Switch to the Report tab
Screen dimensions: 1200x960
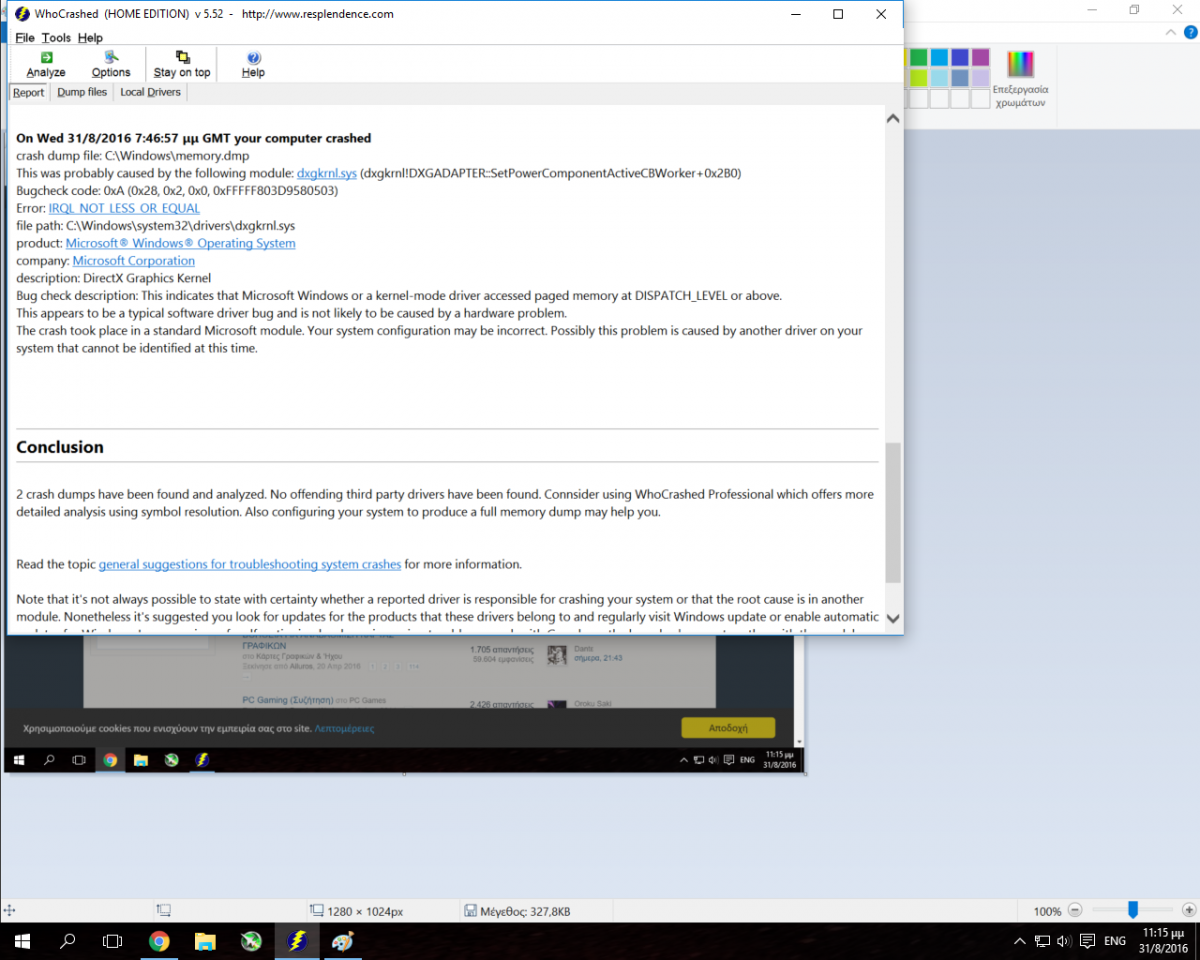point(28,92)
